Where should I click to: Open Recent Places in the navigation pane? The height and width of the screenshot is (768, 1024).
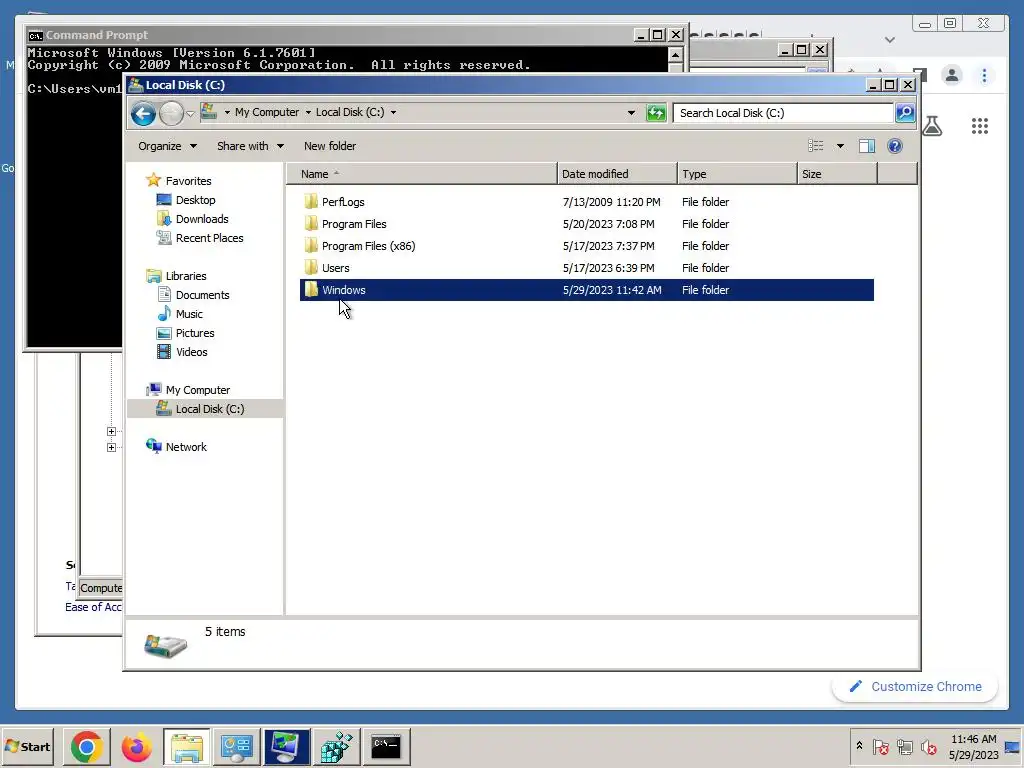[x=209, y=238]
